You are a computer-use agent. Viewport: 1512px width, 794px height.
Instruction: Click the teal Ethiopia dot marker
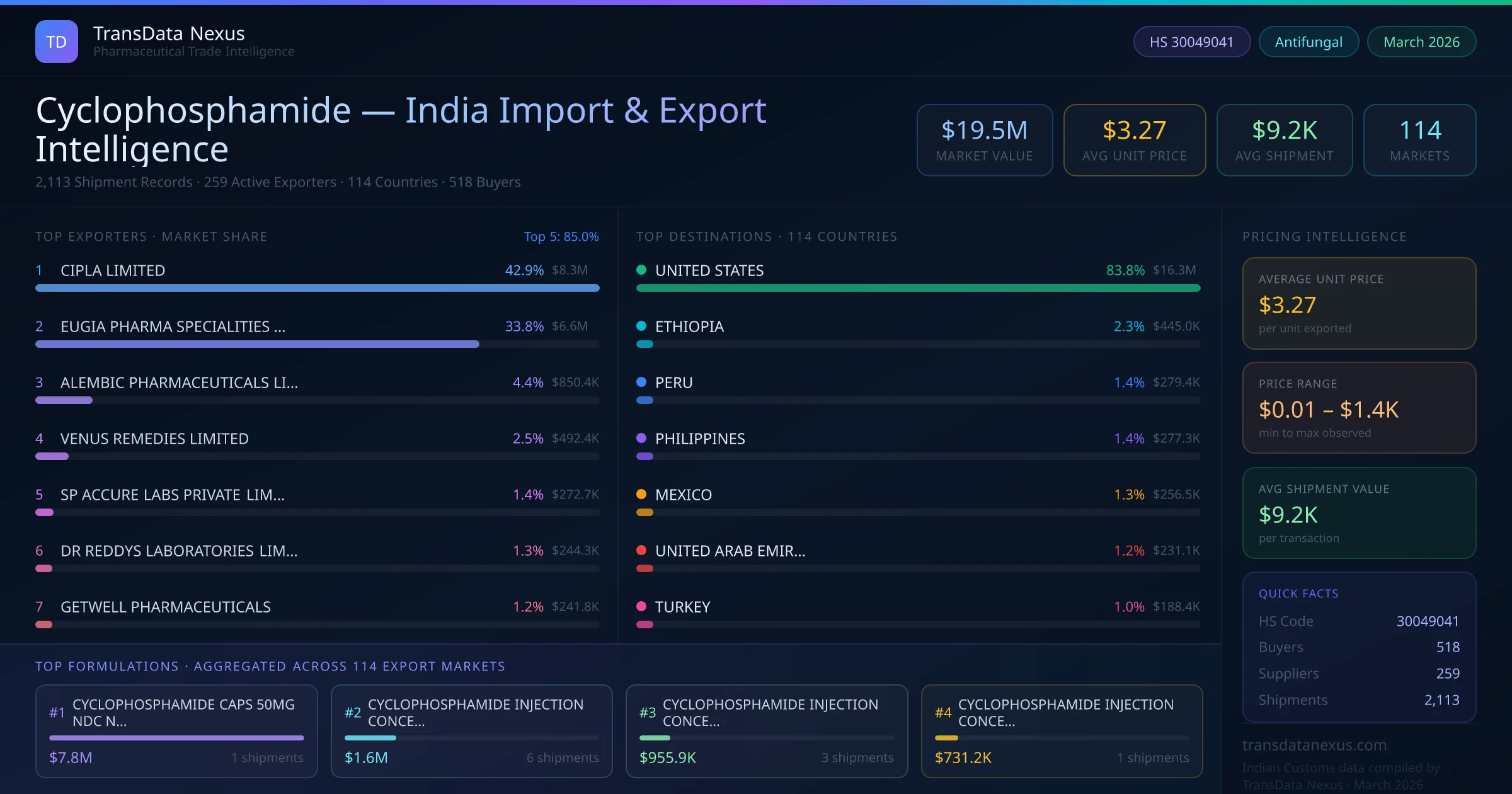tap(641, 326)
